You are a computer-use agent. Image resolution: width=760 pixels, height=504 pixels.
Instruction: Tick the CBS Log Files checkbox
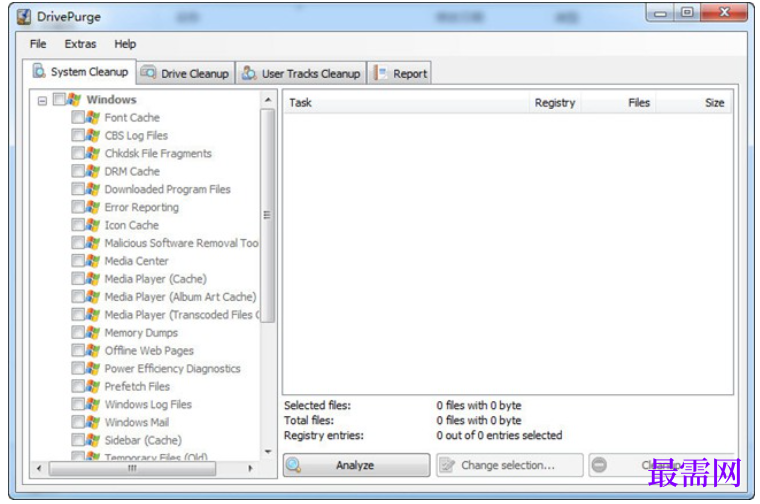click(78, 135)
